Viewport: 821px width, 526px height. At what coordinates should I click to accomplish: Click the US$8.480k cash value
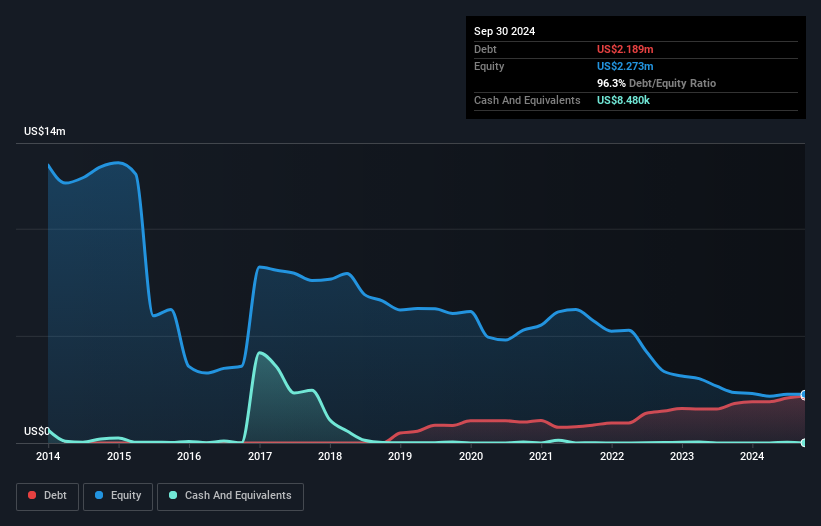point(623,100)
